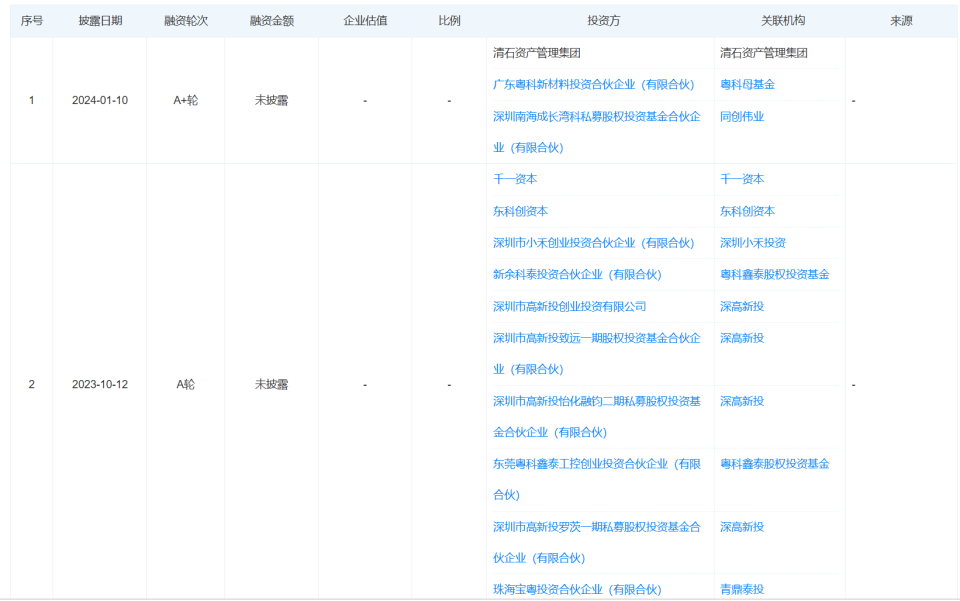Viewport: 960px width, 601px height.
Task: Open related institution 深圳小禾投资
Action: pyautogui.click(x=752, y=243)
